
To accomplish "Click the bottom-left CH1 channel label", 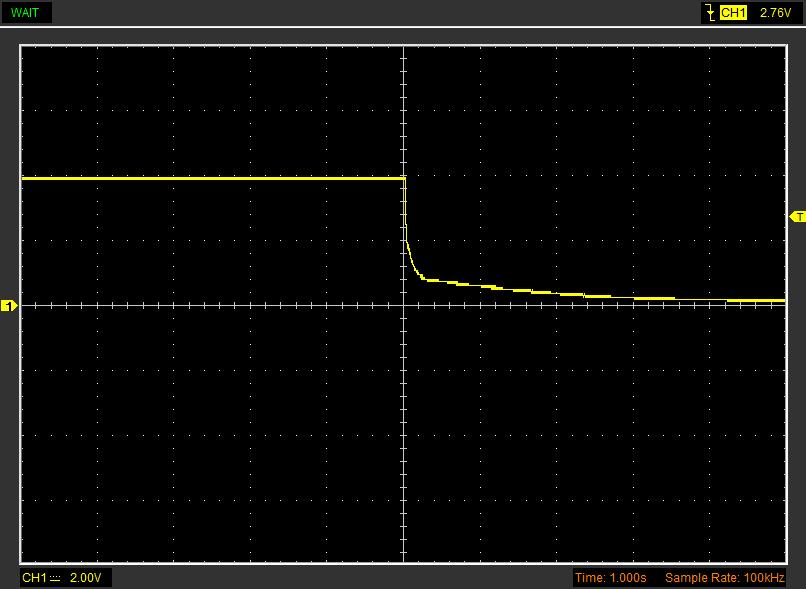I will (x=35, y=578).
